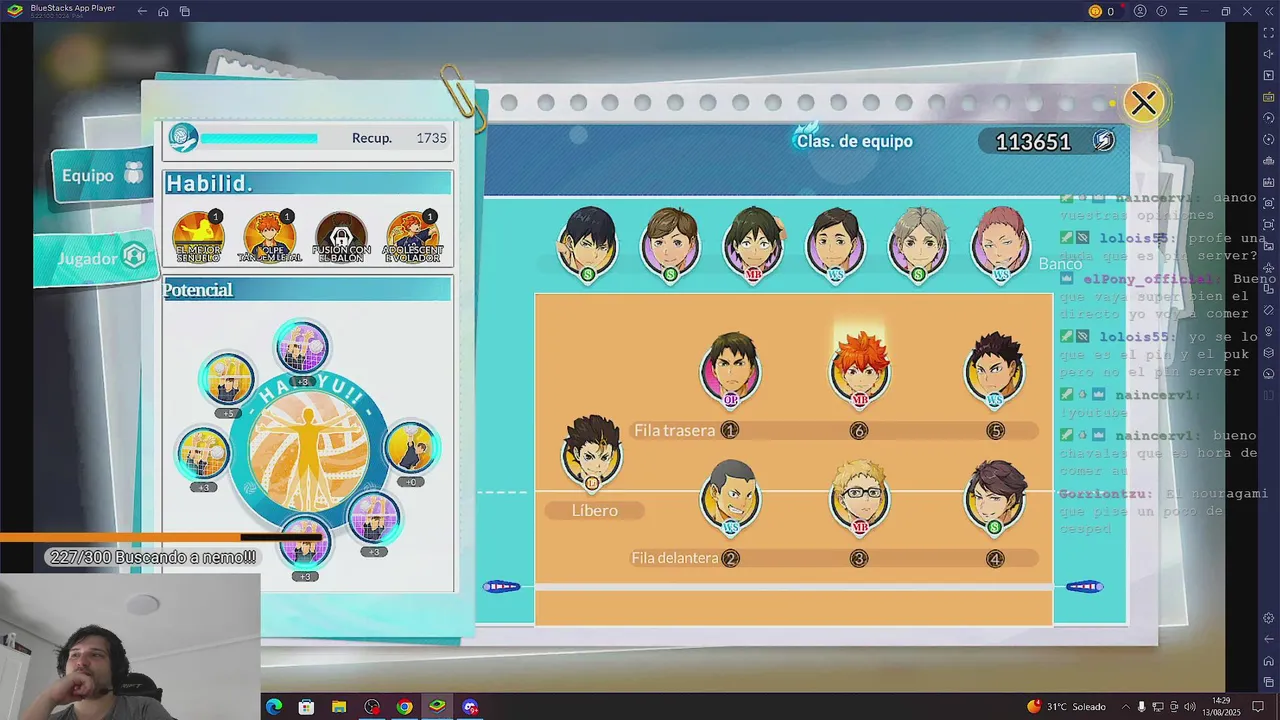Click the top potential node marked +3

click(x=301, y=349)
